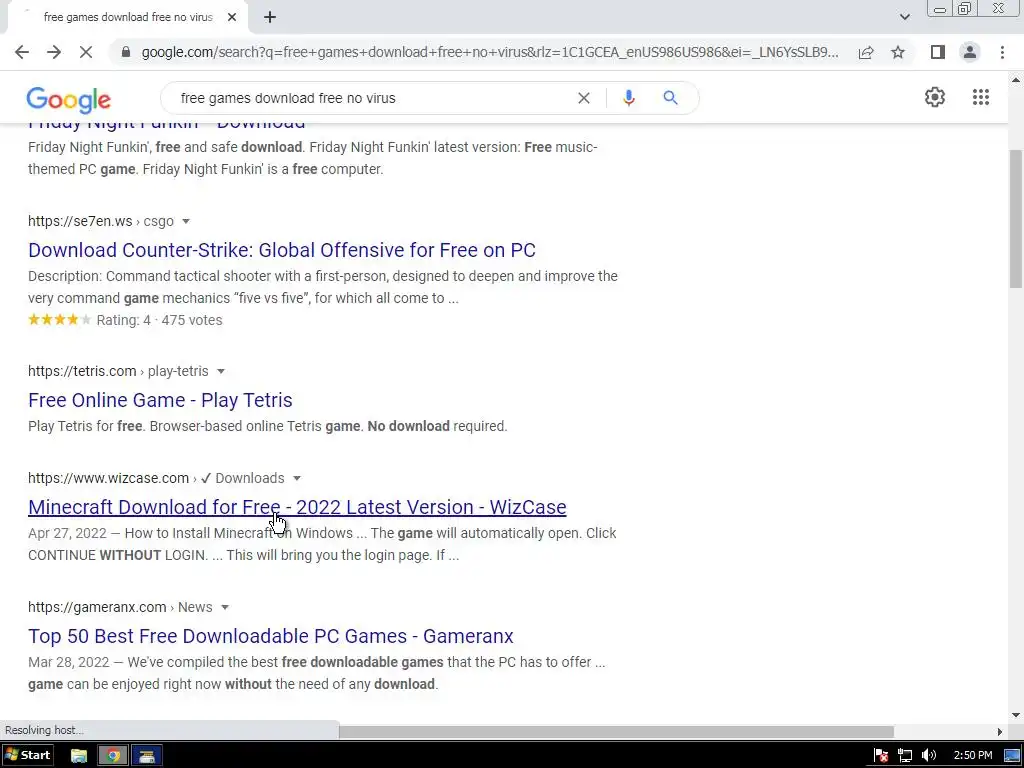
Task: Click the address bar URL
Action: coord(490,52)
